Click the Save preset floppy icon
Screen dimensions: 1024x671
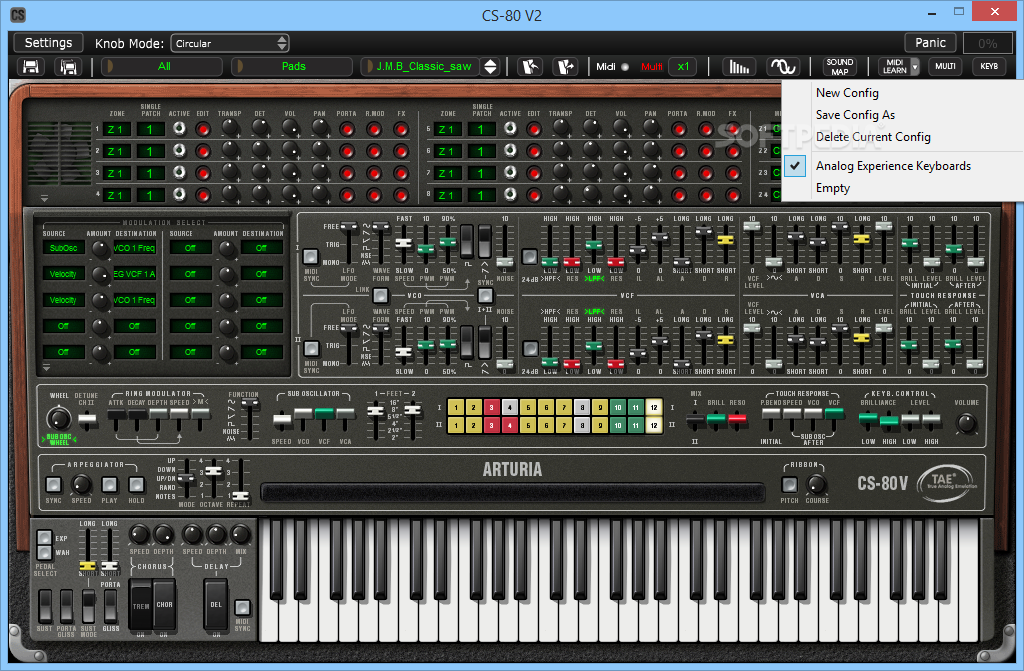[x=31, y=67]
